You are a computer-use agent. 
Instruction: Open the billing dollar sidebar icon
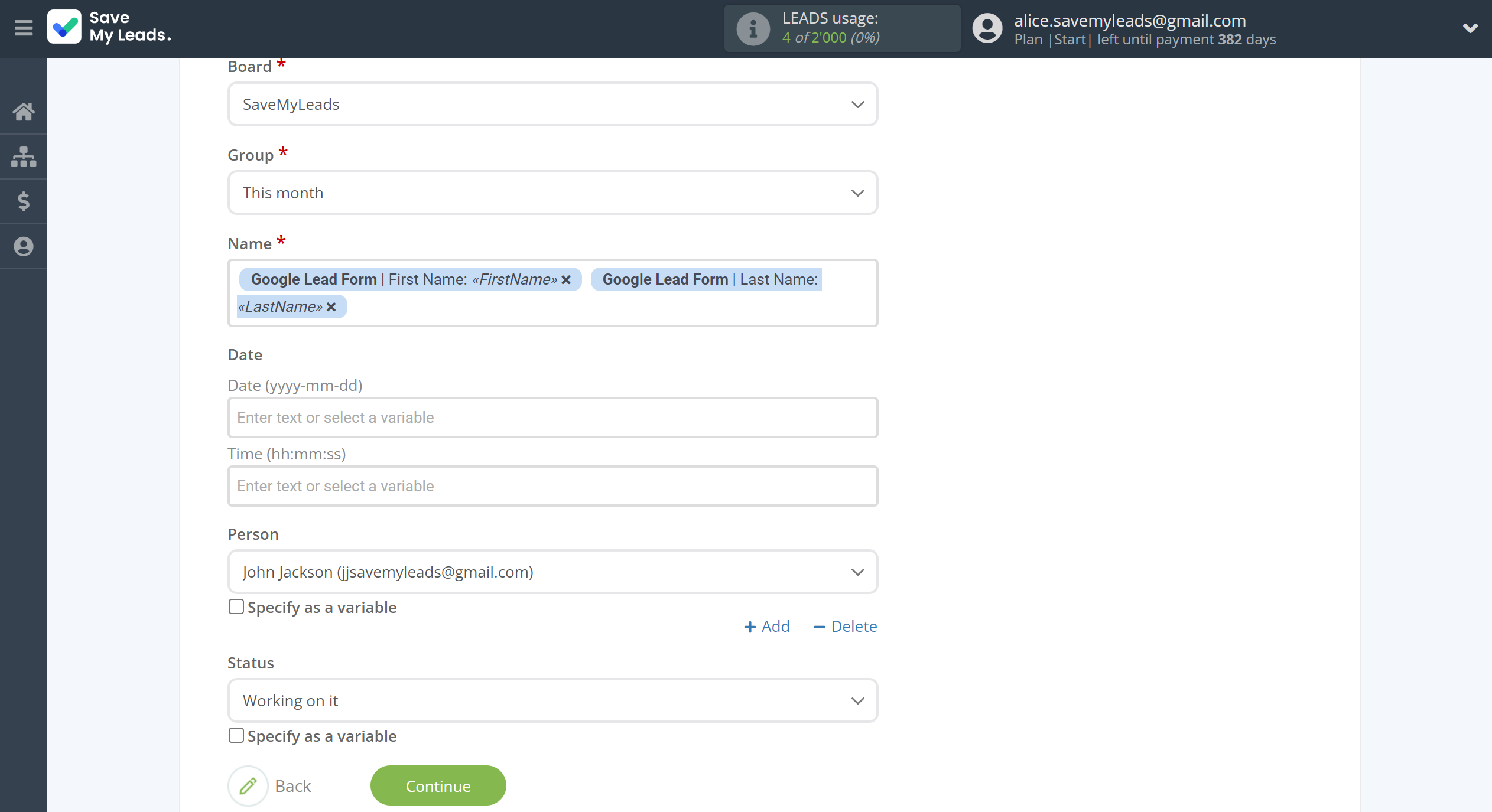tap(24, 201)
